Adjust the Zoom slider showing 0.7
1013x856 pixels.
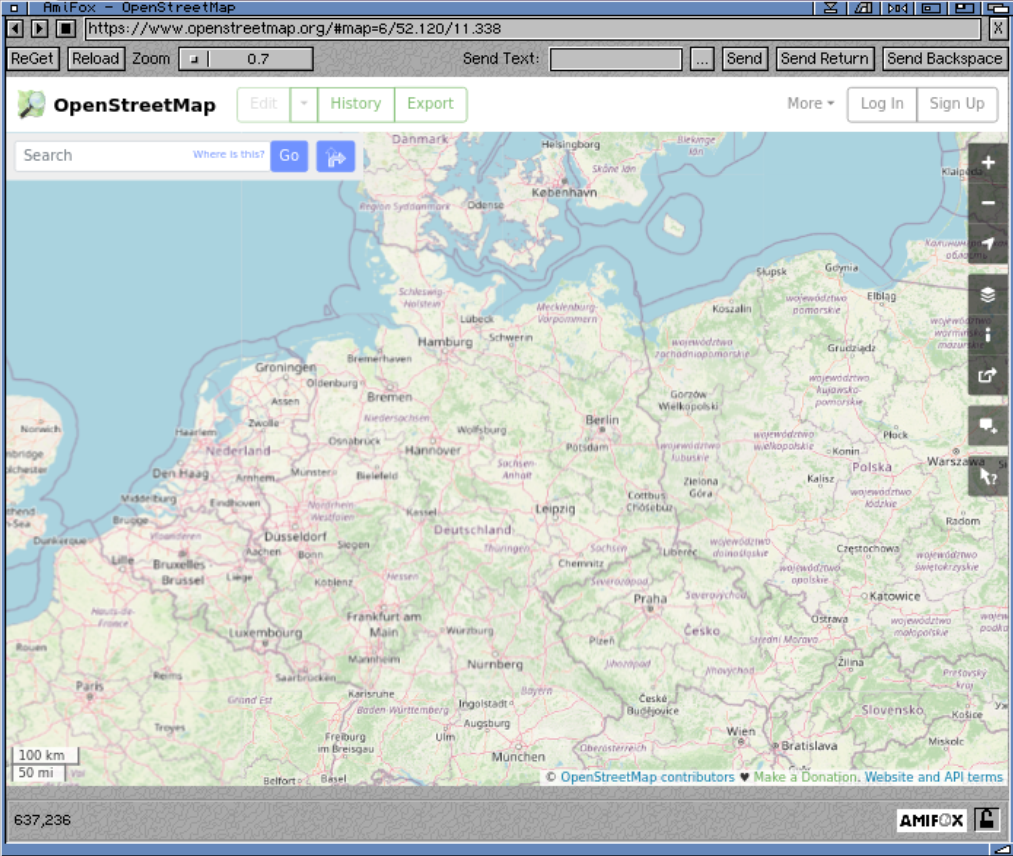[245, 59]
